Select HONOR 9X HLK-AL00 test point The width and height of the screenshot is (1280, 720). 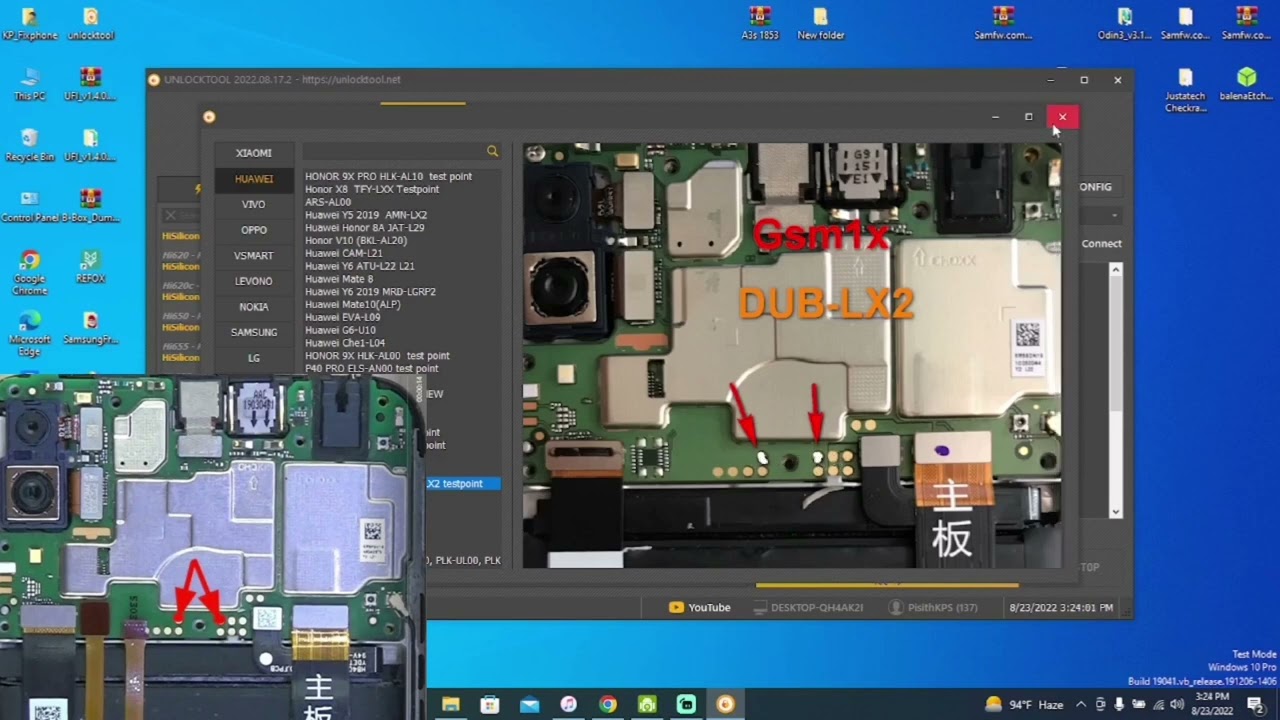point(377,356)
